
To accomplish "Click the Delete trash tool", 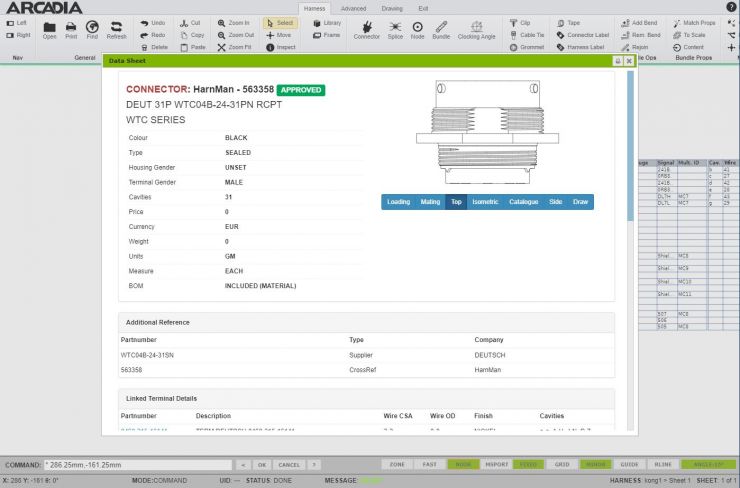I will 154,47.
